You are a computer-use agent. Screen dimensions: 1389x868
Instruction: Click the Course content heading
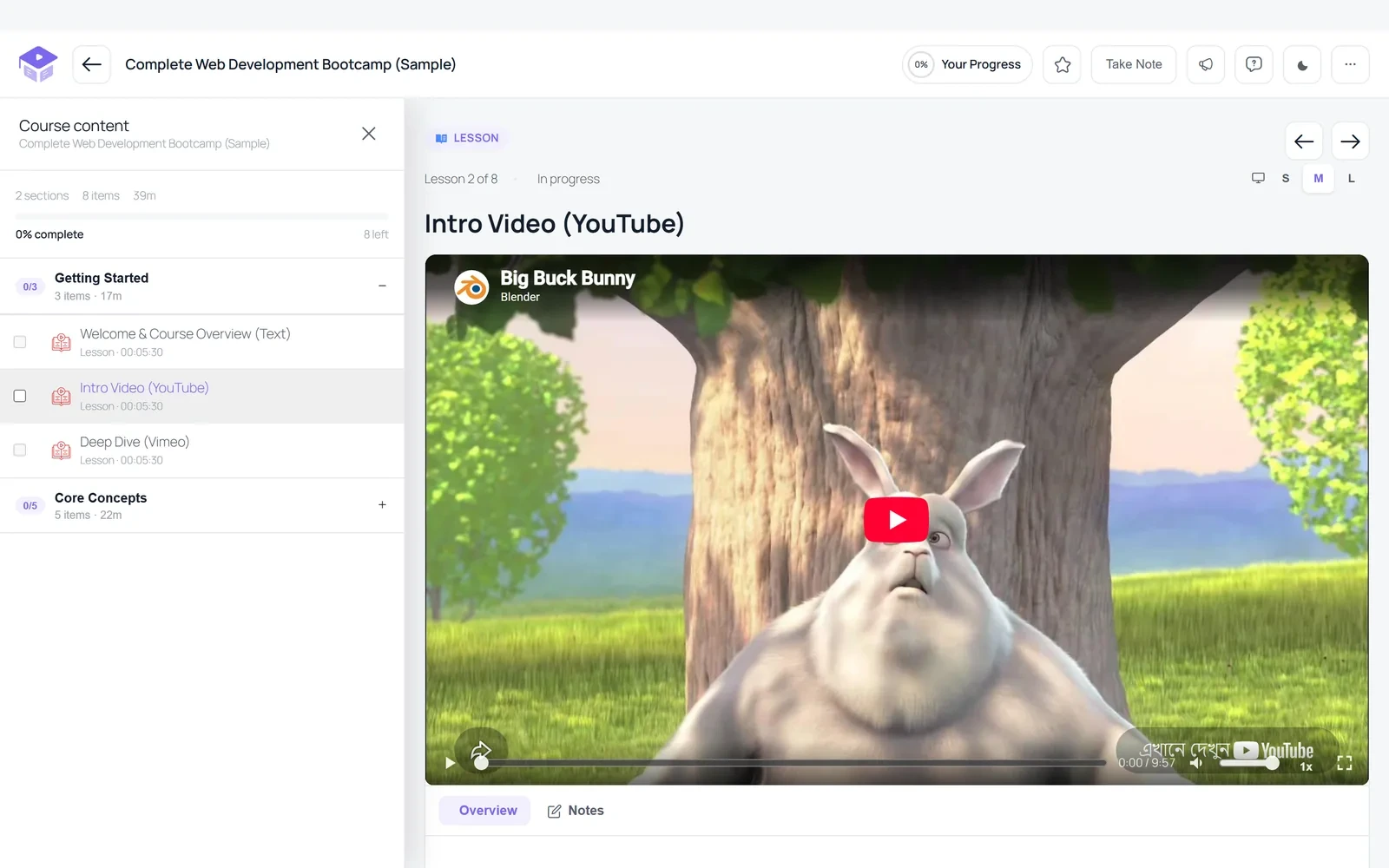(74, 126)
